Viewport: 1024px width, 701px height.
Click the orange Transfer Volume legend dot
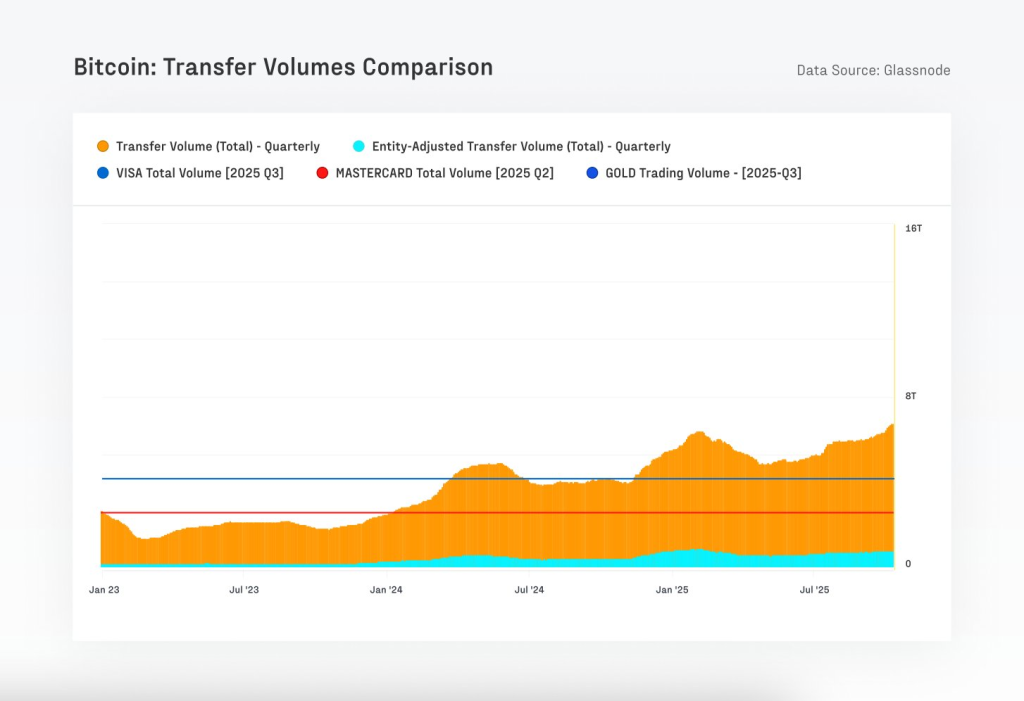[x=102, y=146]
